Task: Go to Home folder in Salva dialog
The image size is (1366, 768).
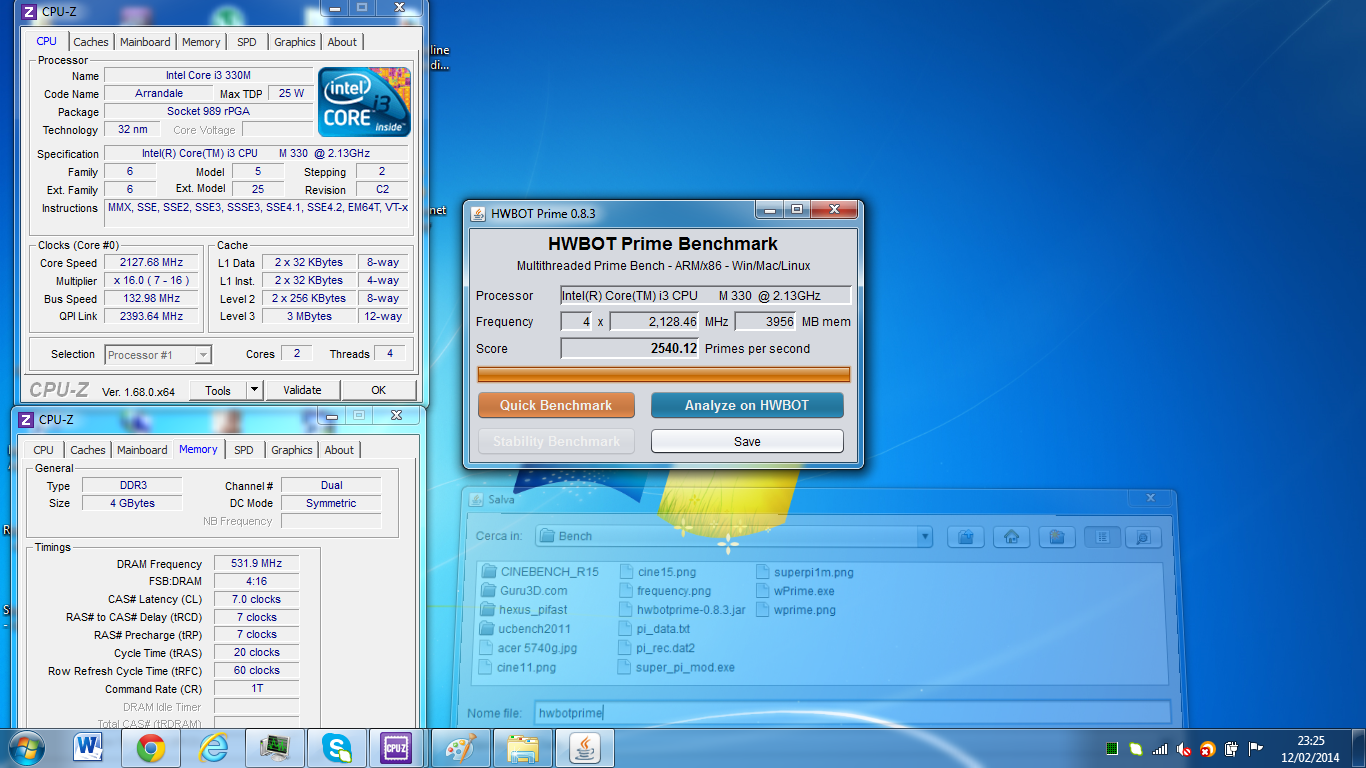Action: [1011, 537]
